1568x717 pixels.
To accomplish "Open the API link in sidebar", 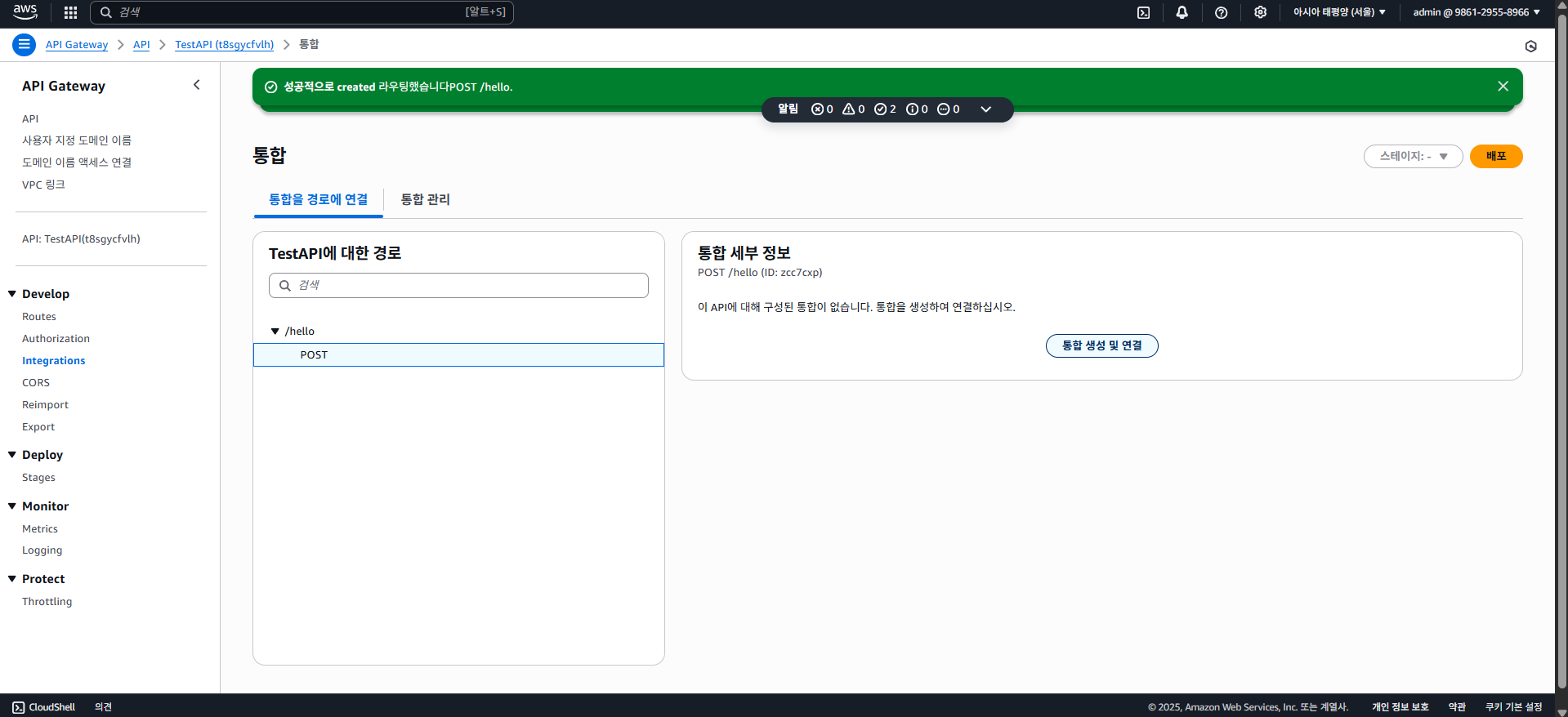I will 30,119.
